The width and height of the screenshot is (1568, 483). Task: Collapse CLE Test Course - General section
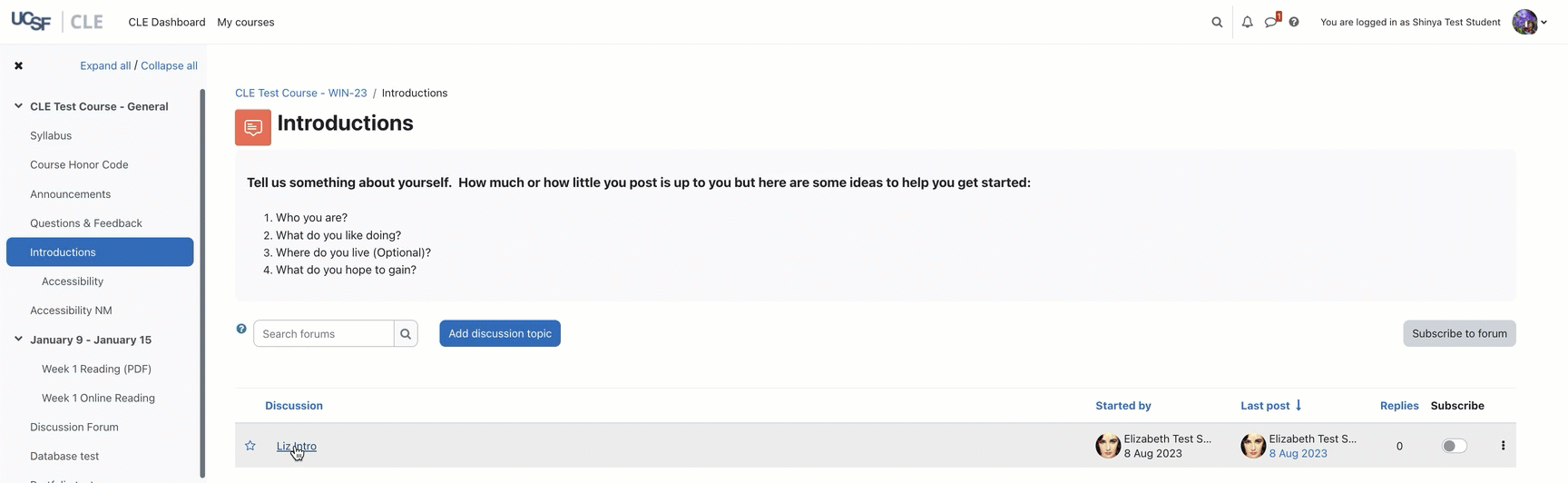pyautogui.click(x=18, y=106)
